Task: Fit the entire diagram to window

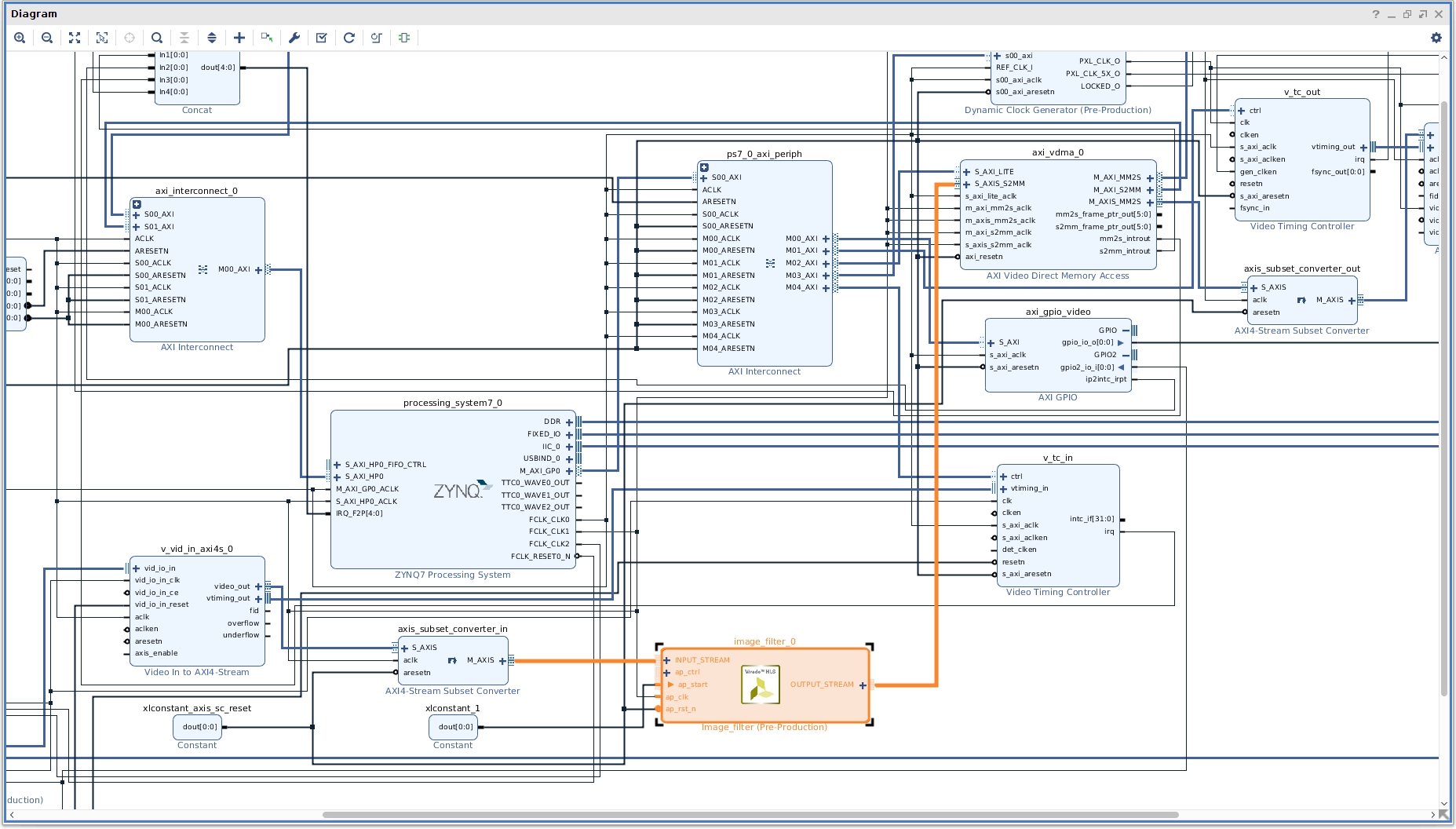Action: 75,38
